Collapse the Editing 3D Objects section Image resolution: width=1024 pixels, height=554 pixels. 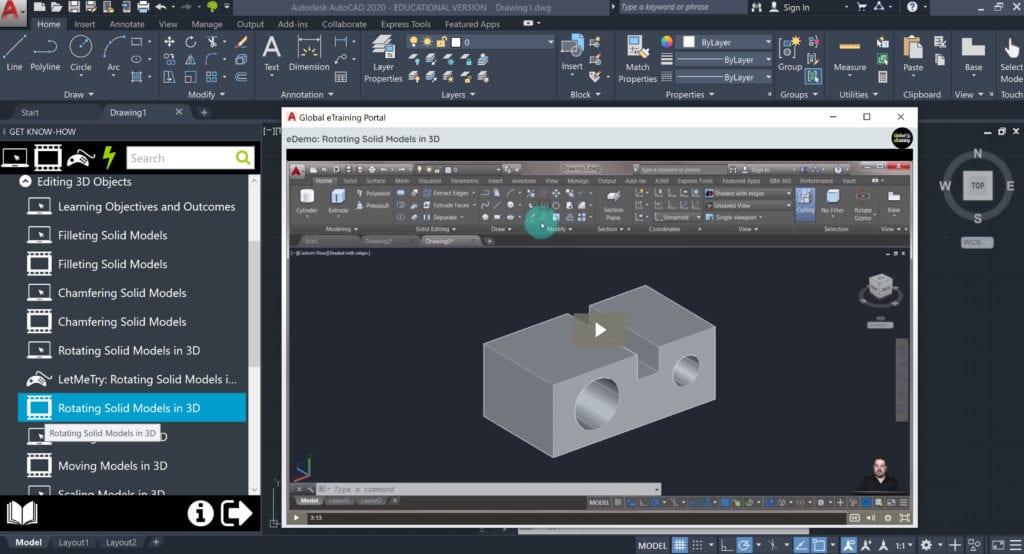point(25,181)
